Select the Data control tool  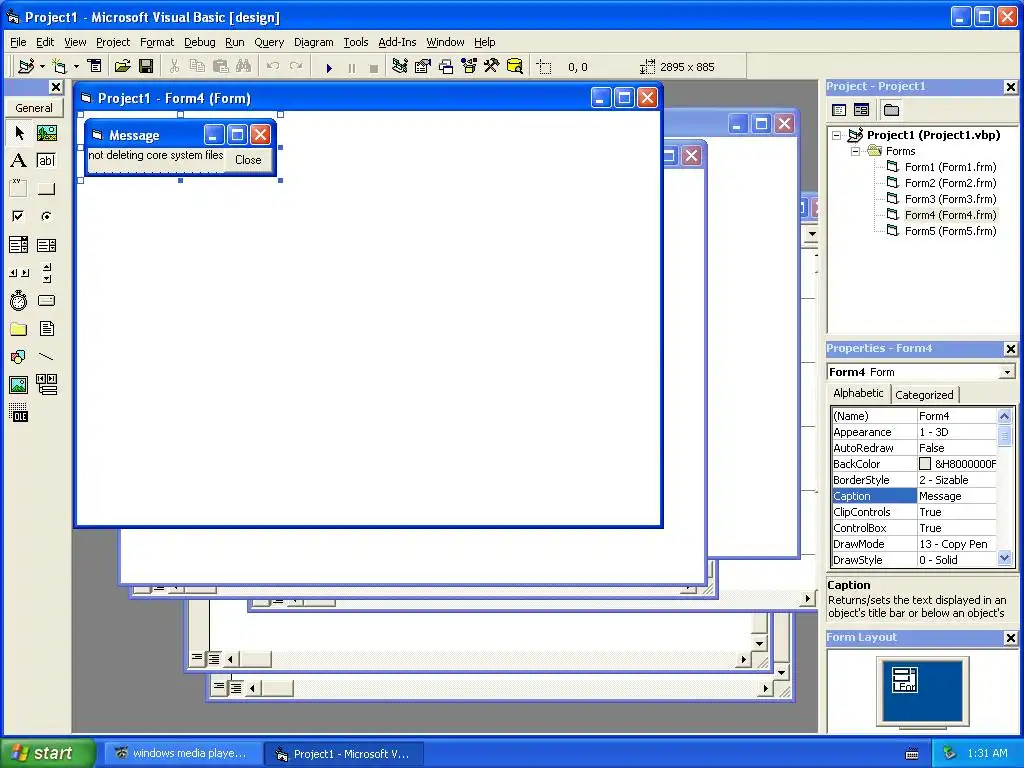click(46, 385)
